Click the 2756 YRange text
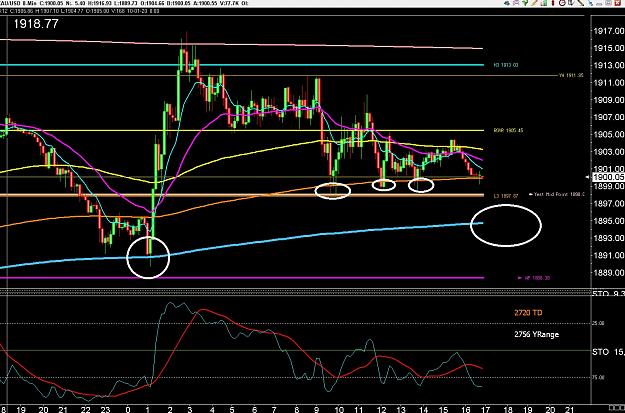This screenshot has width=625, height=413. click(537, 334)
